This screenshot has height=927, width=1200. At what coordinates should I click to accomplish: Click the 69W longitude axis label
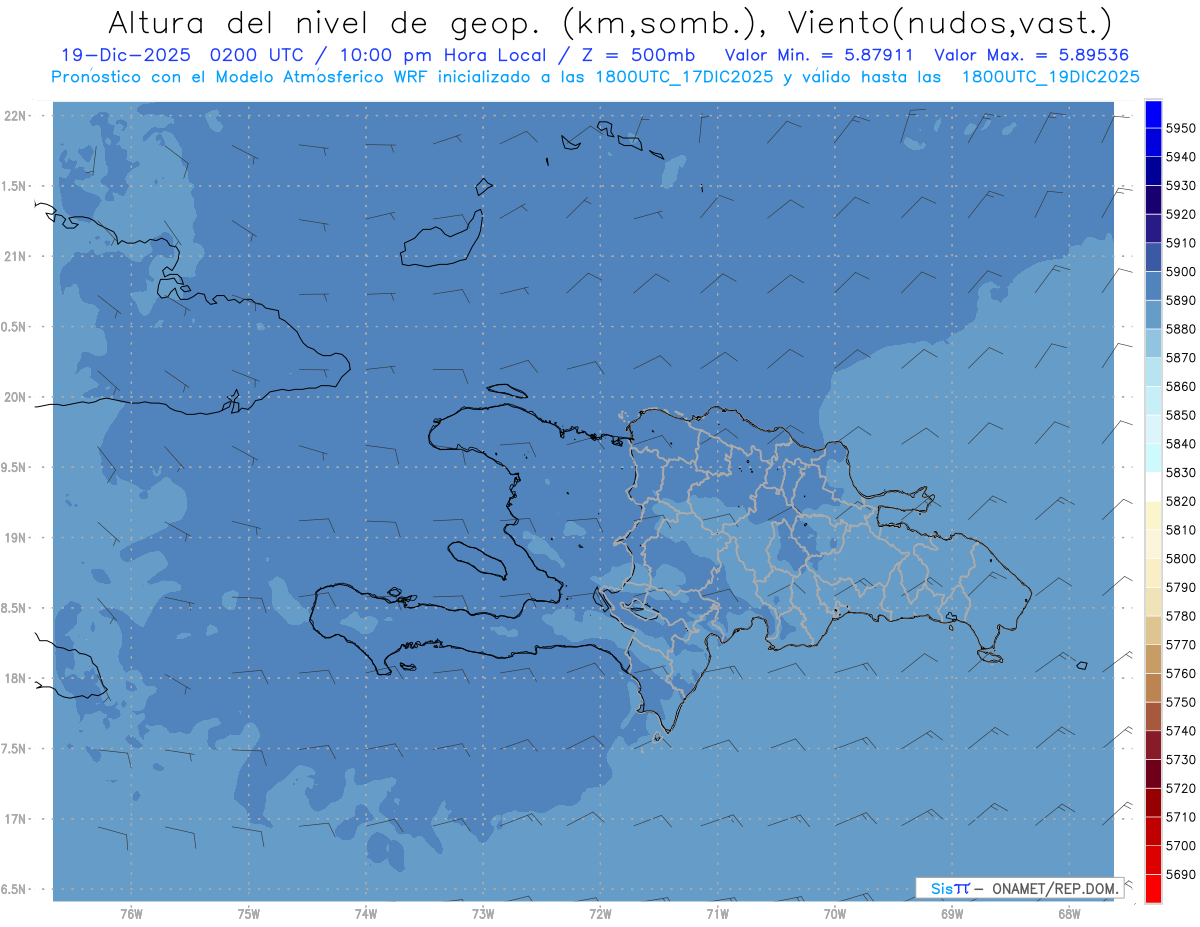(x=951, y=913)
